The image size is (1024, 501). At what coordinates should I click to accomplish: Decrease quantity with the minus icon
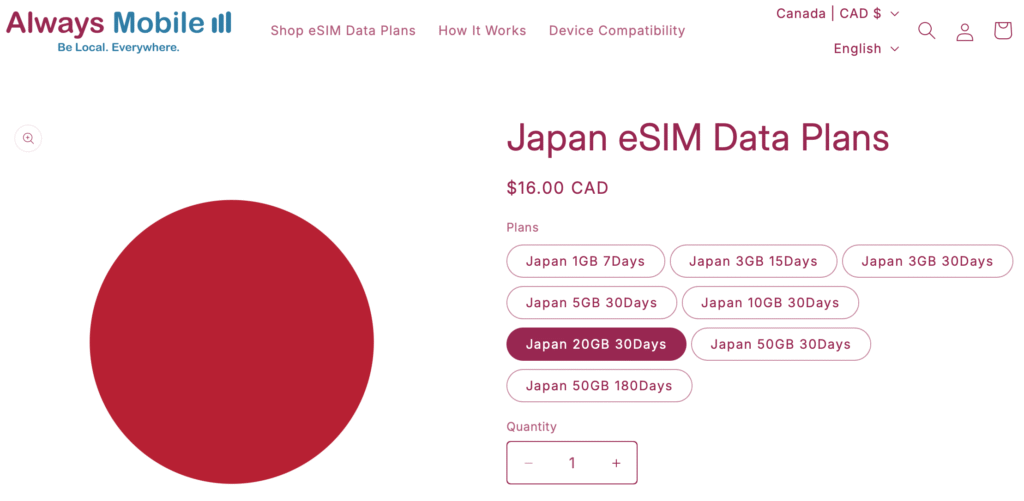pyautogui.click(x=529, y=463)
